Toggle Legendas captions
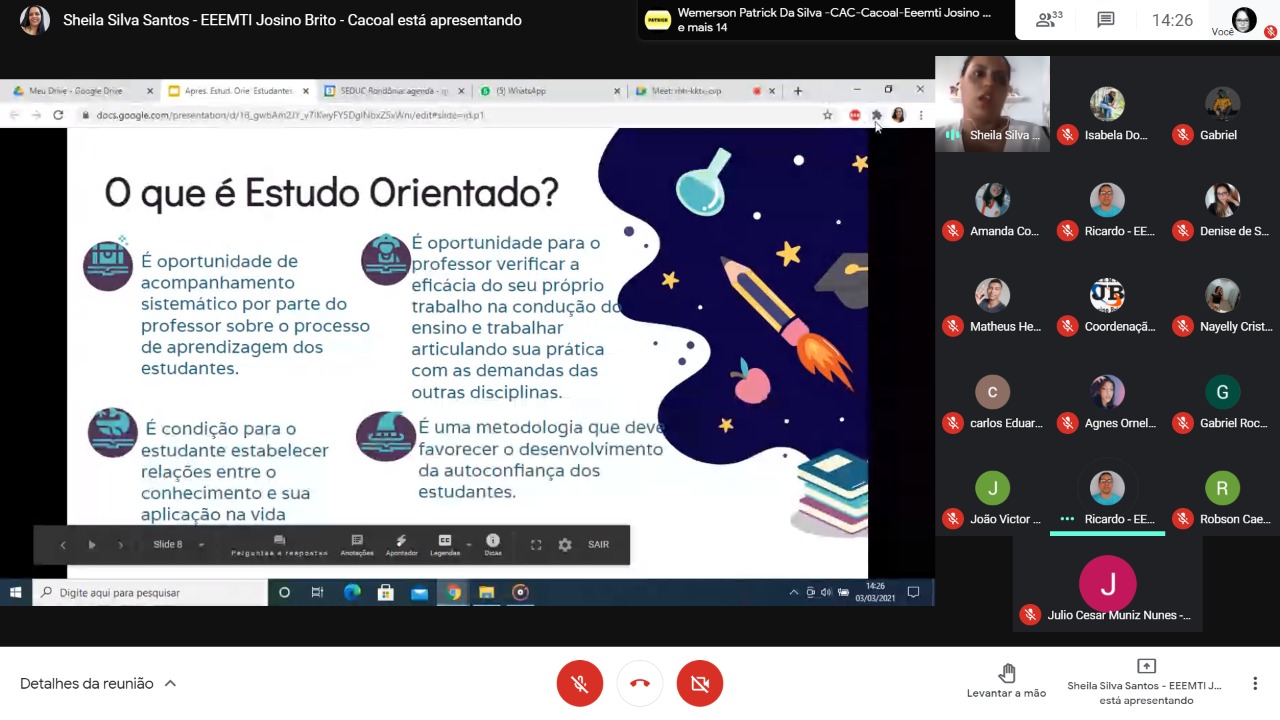Image resolution: width=1280 pixels, height=720 pixels. pyautogui.click(x=445, y=545)
